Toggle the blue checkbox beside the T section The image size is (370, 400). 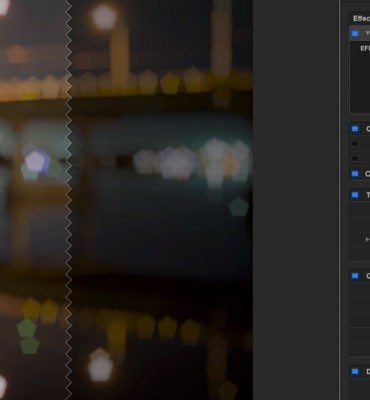tap(355, 195)
